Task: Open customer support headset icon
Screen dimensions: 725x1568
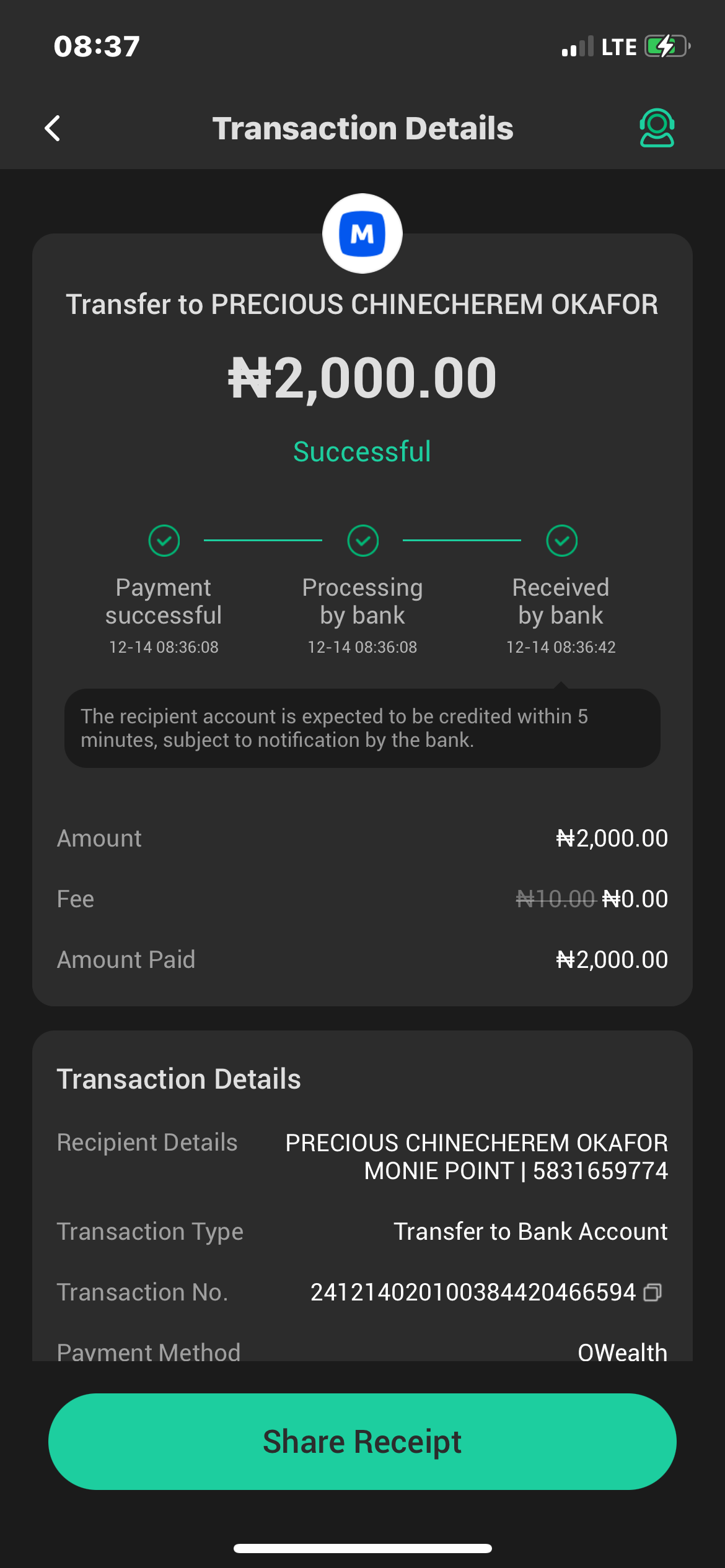Action: (x=657, y=128)
